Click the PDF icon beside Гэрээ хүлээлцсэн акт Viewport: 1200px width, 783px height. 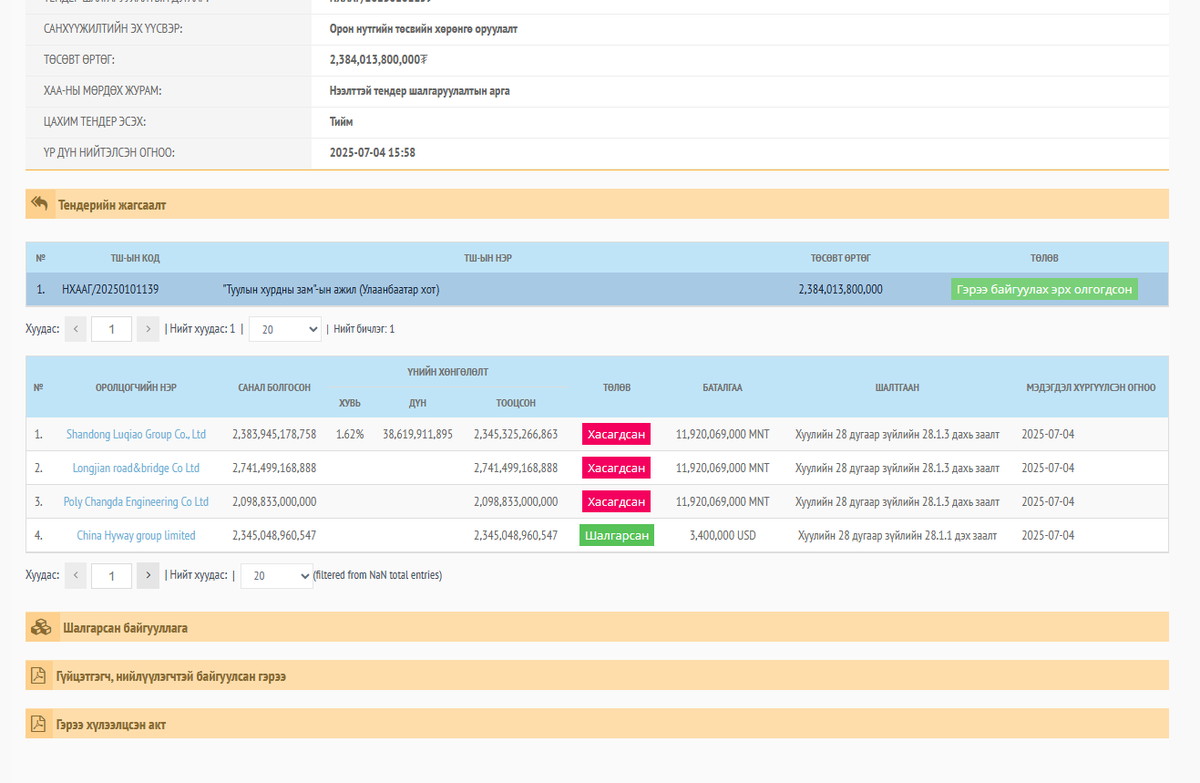click(x=38, y=724)
